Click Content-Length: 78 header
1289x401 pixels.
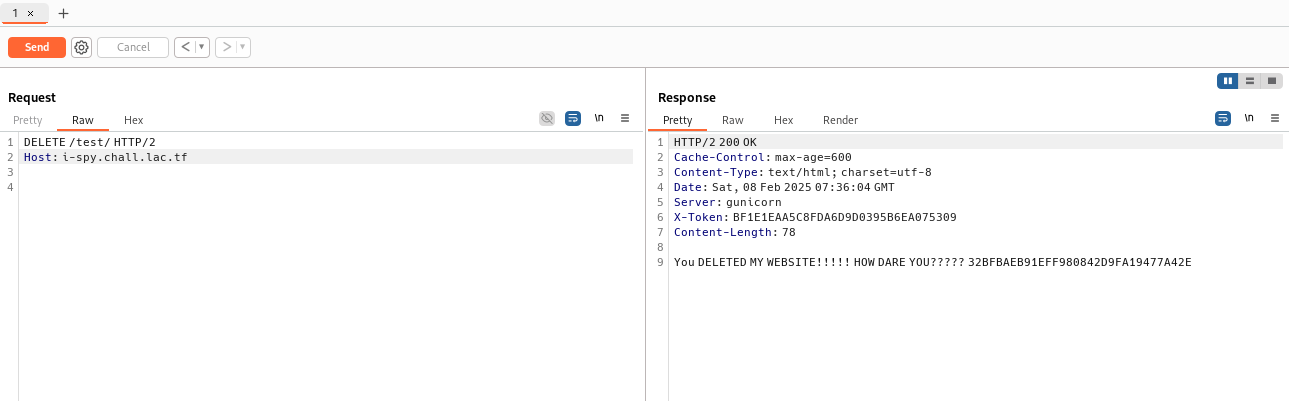pyautogui.click(x=735, y=232)
